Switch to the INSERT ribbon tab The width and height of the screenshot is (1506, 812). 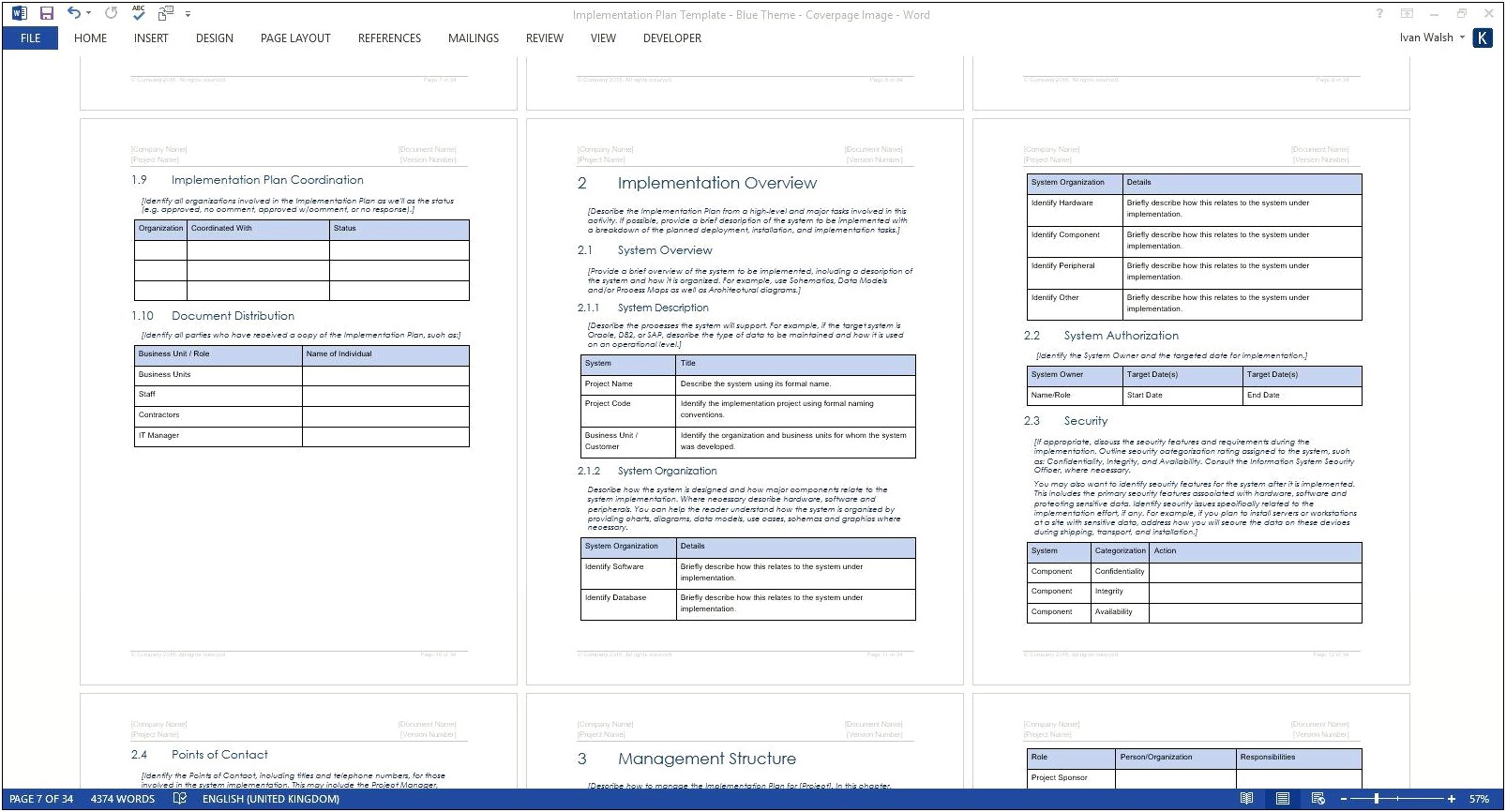[x=151, y=38]
